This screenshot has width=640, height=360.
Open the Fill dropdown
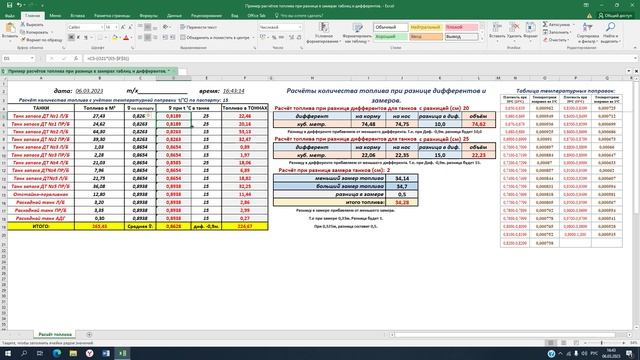click(558, 32)
